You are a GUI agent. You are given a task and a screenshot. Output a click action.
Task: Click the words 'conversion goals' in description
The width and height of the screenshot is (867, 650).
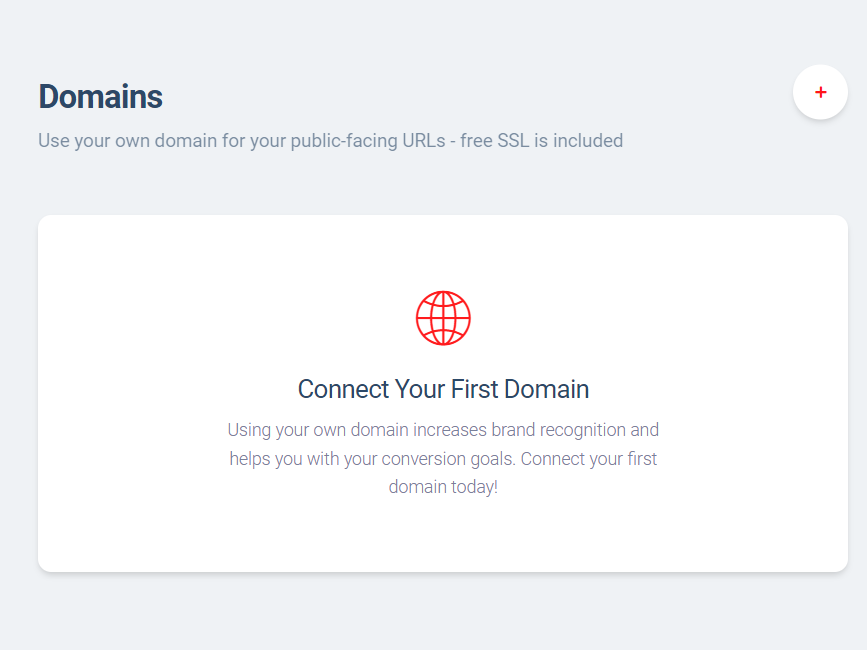pos(448,459)
